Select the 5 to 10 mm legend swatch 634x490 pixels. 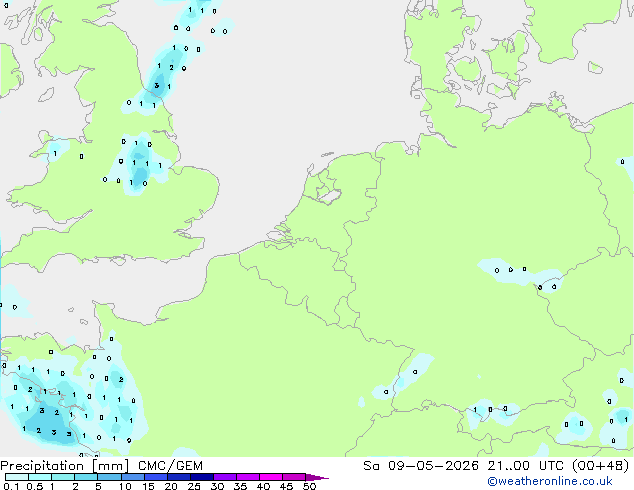(109, 477)
